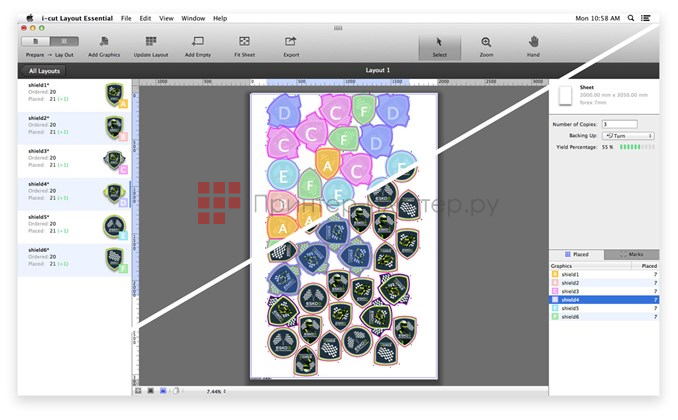Open the File menu
678x420 pixels.
(x=126, y=18)
